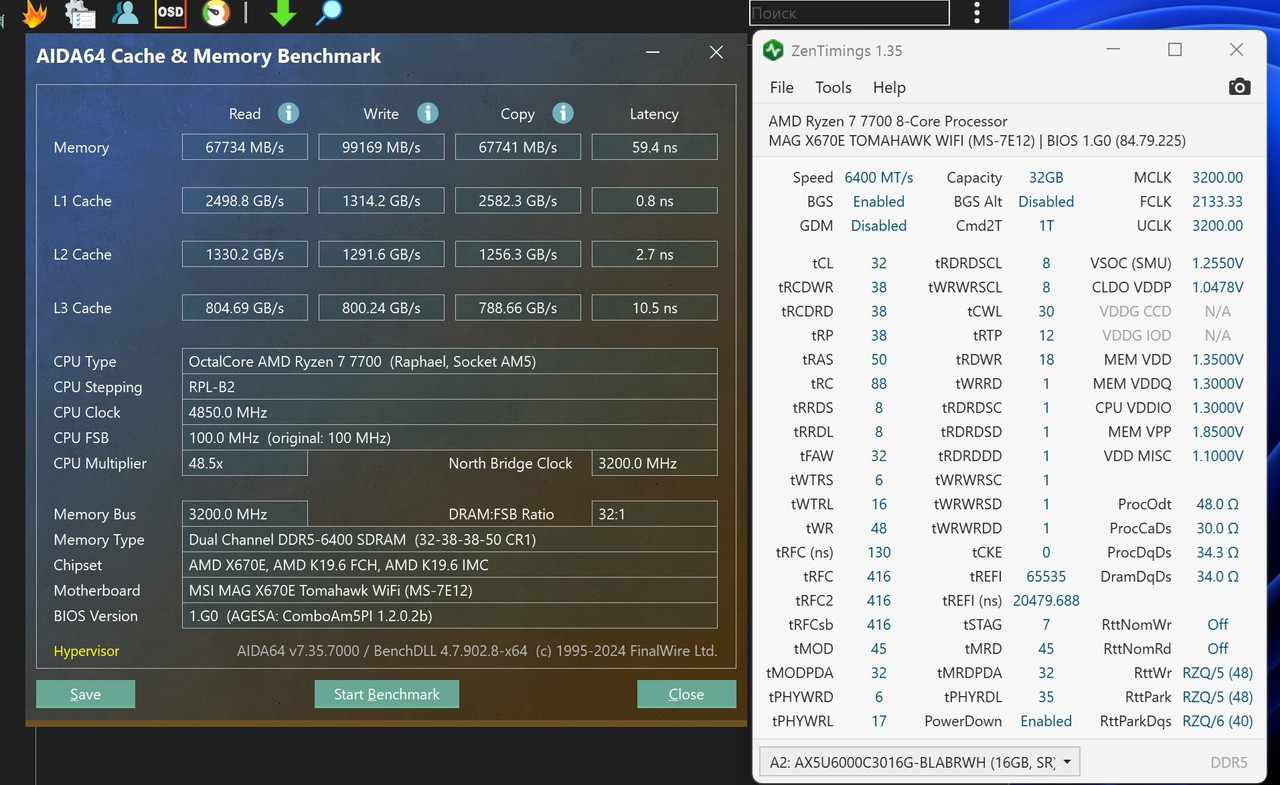The width and height of the screenshot is (1280, 785).
Task: Click Cmd2T value 1T
Action: point(1046,225)
